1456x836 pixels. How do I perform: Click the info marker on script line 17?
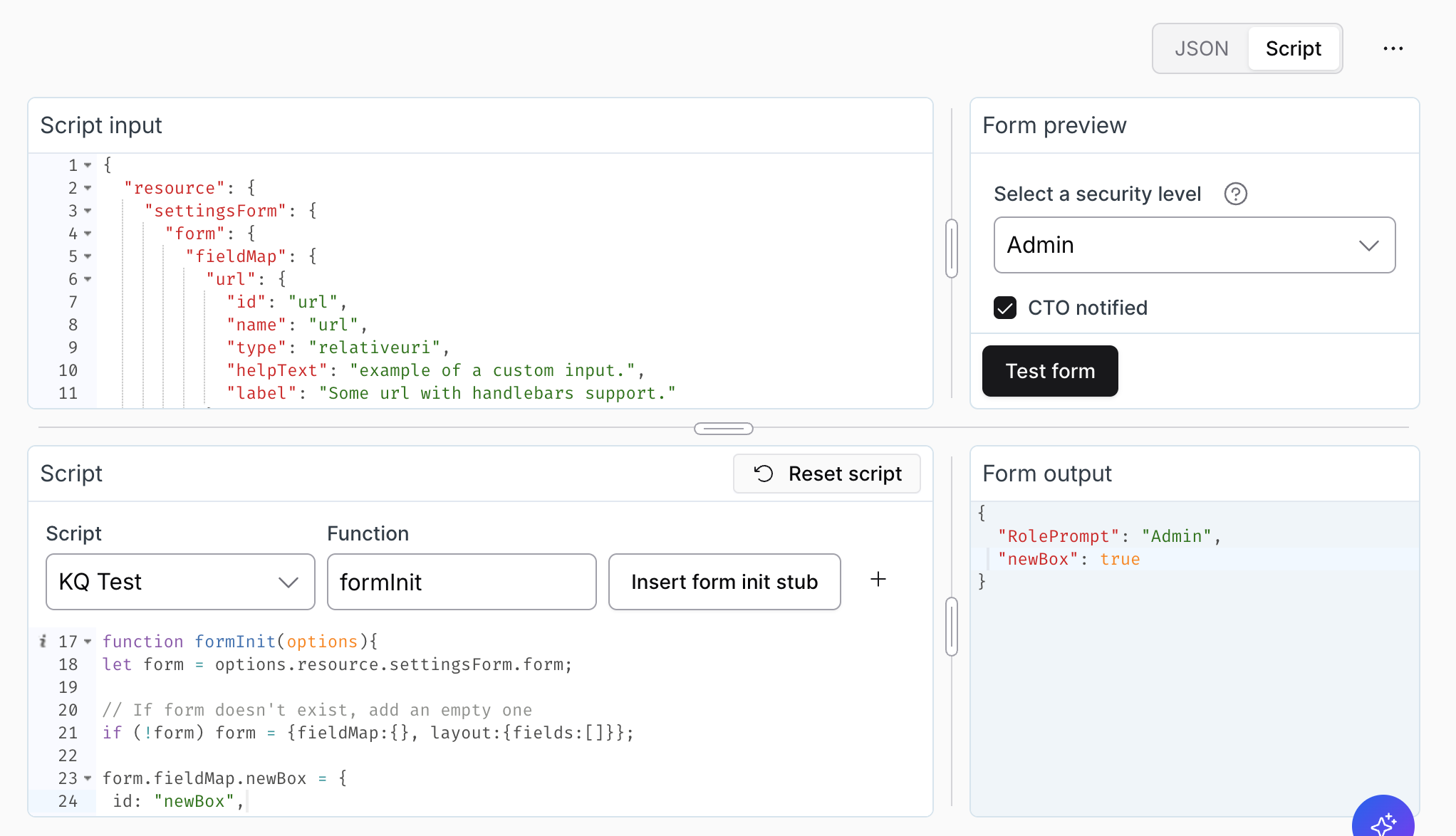[43, 642]
